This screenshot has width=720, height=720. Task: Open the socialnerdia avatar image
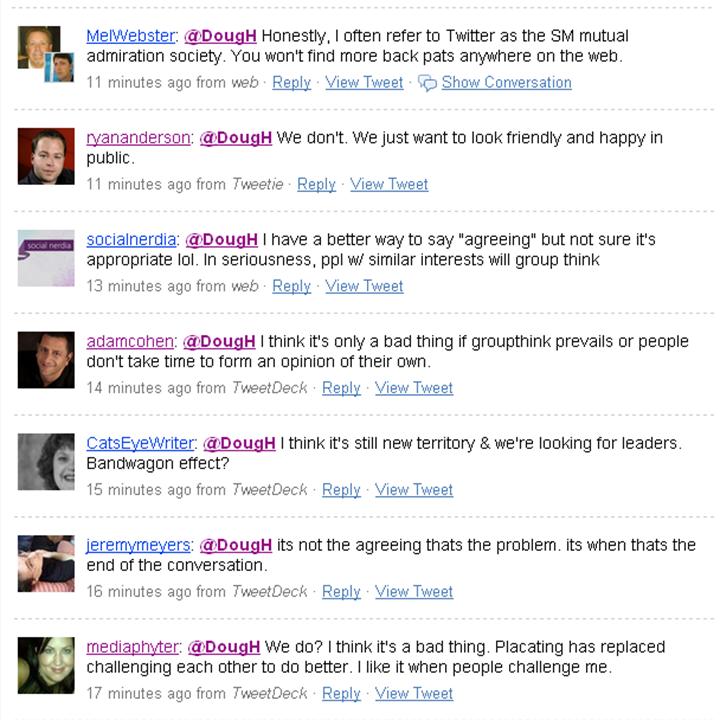click(46, 258)
